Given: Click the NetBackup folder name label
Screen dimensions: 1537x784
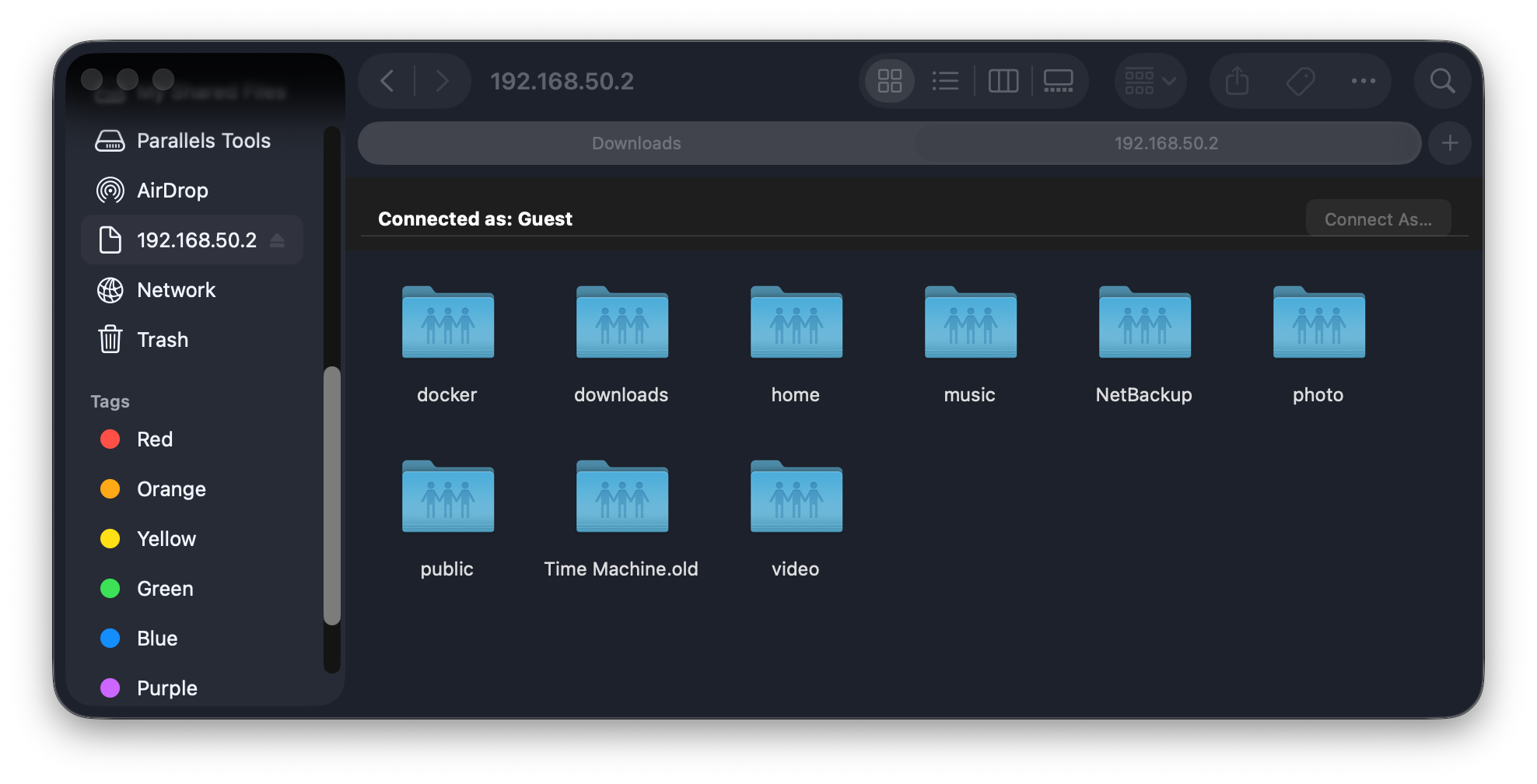Looking at the screenshot, I should click(1144, 395).
